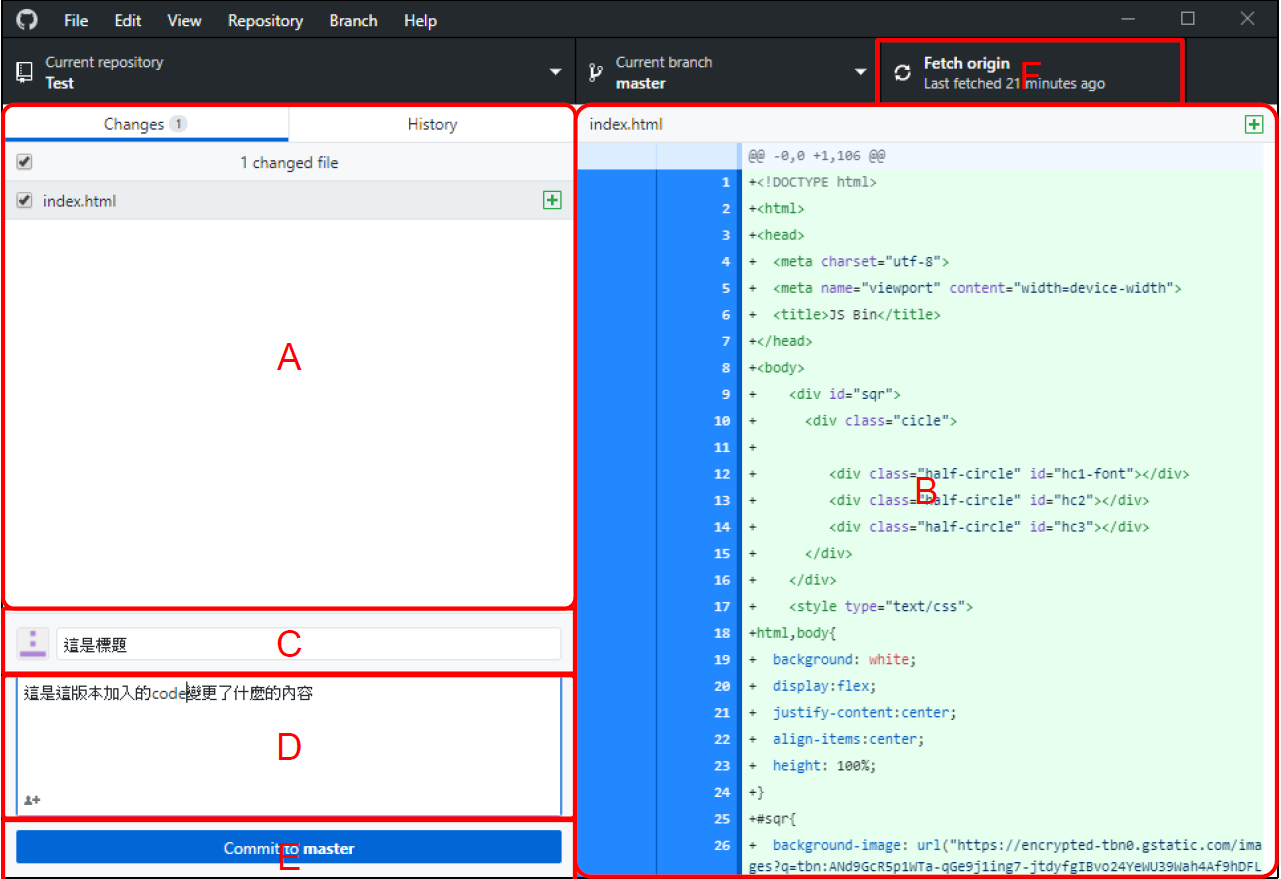Maximize the GitHub Desktop window
The height and width of the screenshot is (879, 1281).
(1188, 19)
